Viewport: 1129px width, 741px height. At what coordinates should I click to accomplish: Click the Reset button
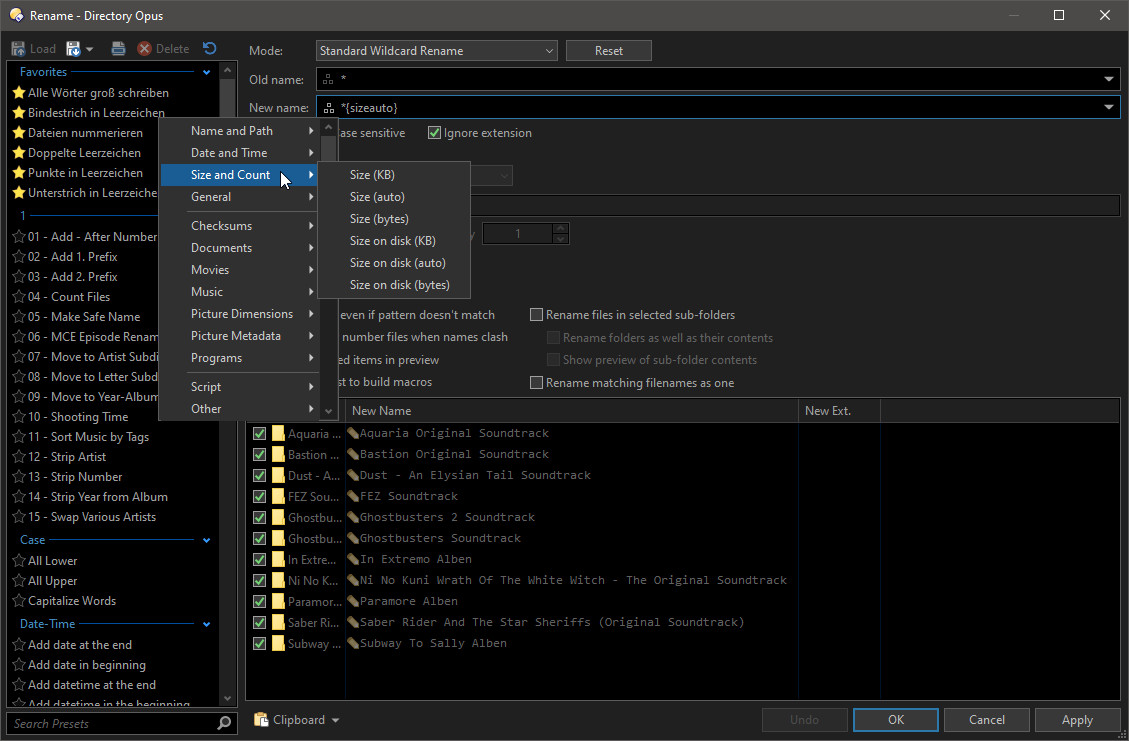[608, 50]
